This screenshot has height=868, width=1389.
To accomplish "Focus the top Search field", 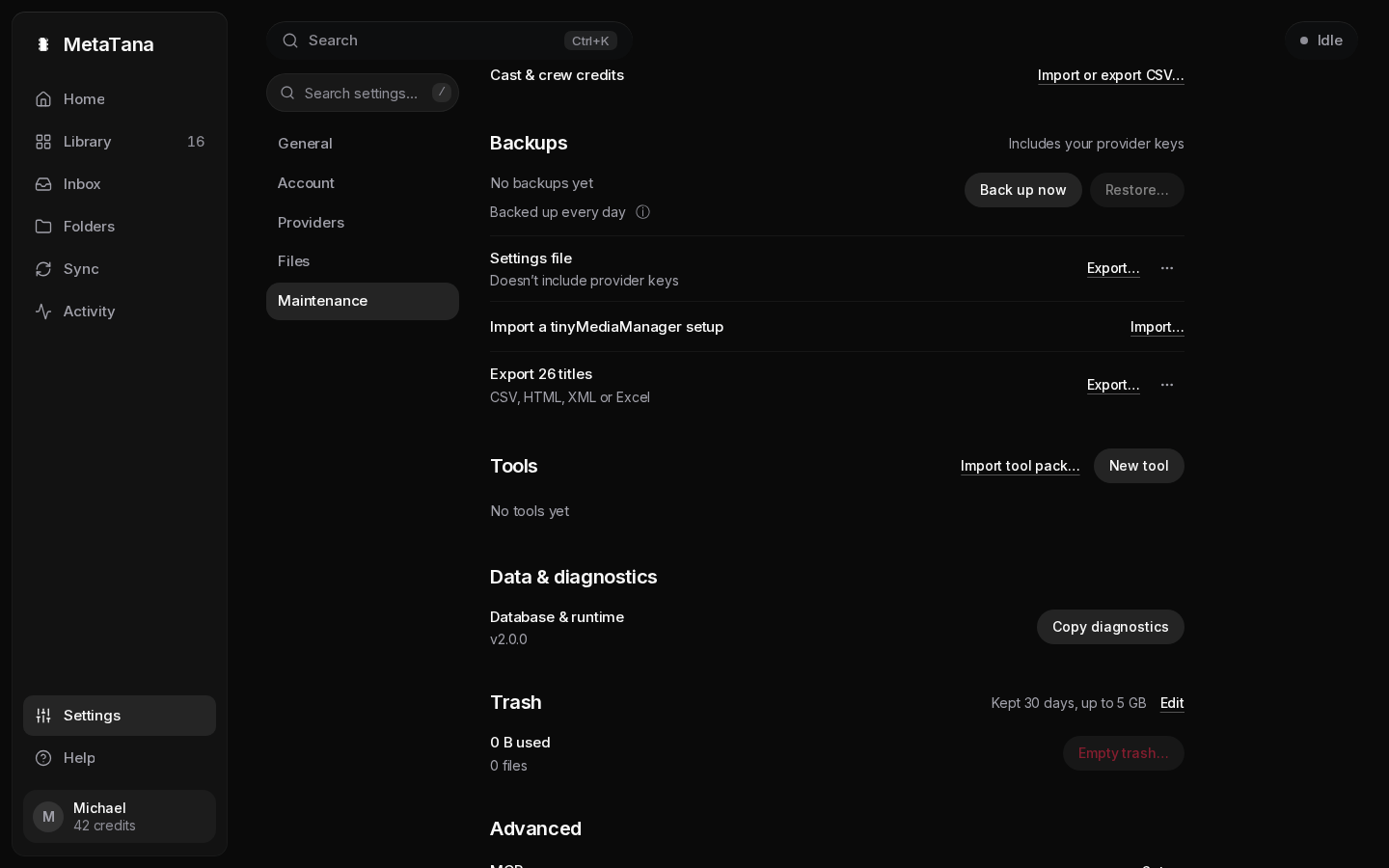I will 449,41.
